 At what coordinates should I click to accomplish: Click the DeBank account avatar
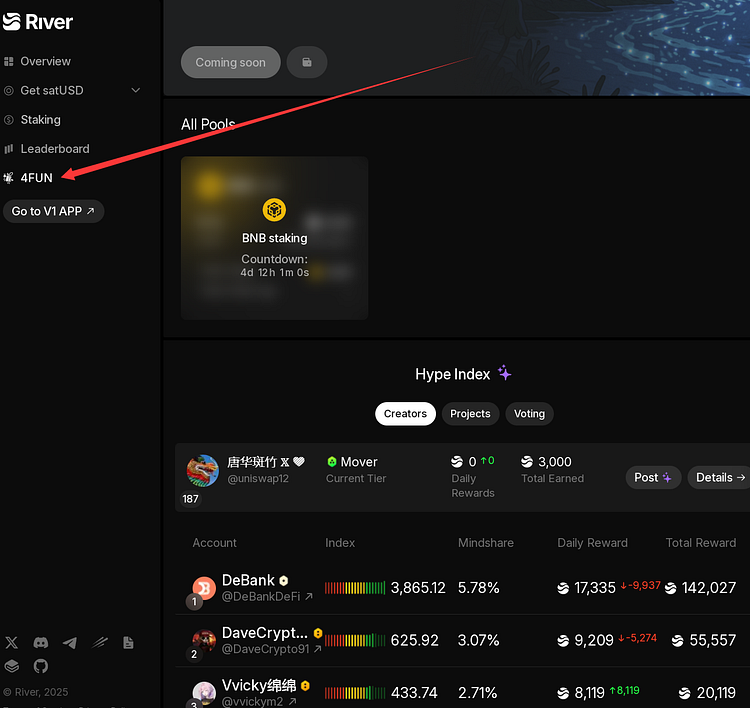click(204, 588)
